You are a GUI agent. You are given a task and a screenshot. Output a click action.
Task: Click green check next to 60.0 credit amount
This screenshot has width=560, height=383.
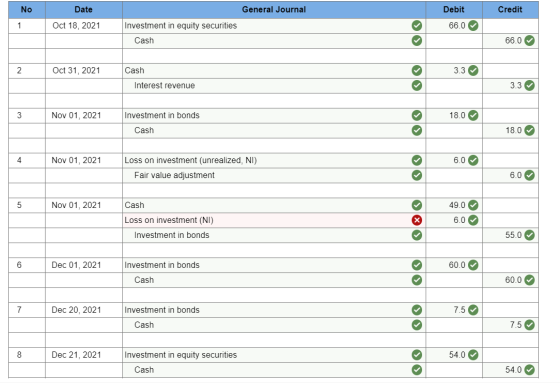tap(530, 280)
